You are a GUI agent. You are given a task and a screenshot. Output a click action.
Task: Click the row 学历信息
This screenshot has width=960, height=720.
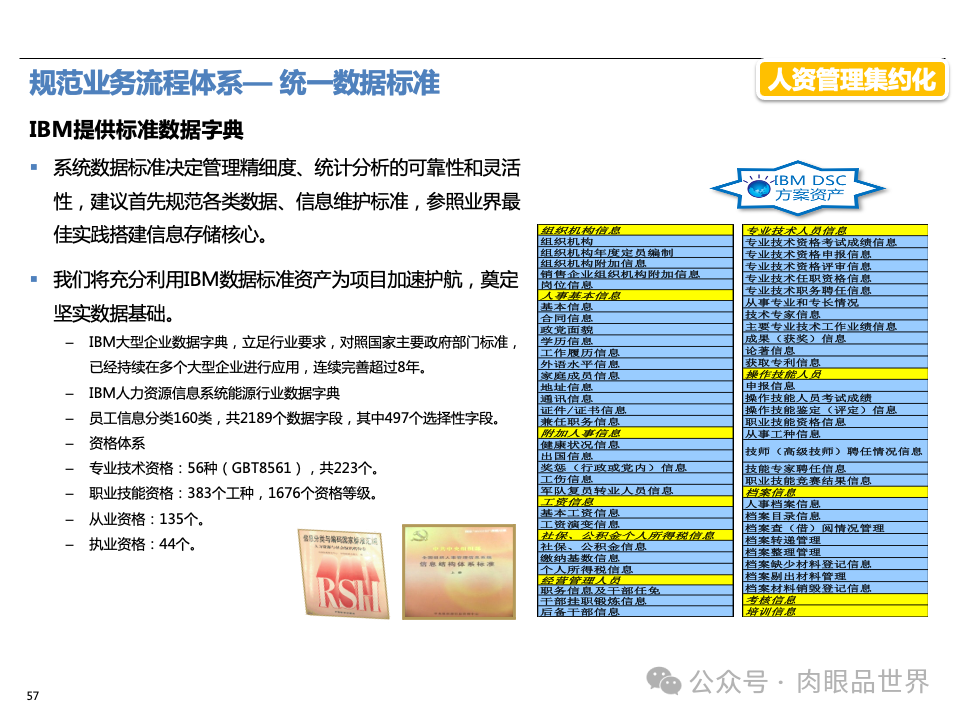click(635, 341)
